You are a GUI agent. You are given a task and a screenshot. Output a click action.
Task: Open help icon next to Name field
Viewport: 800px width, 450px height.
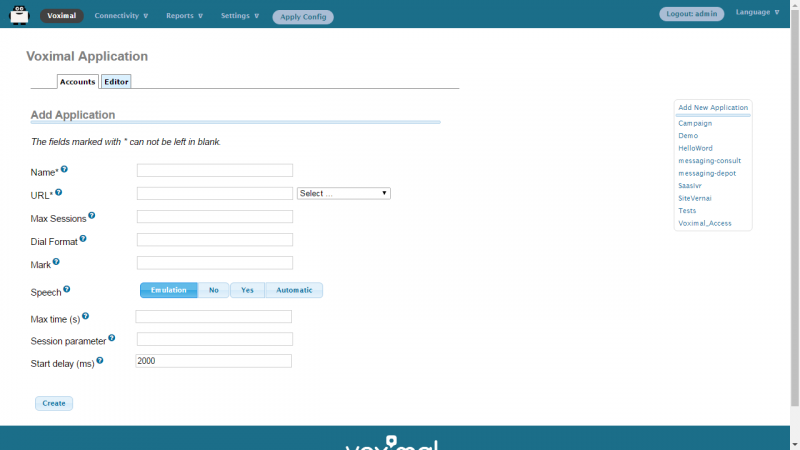pyautogui.click(x=64, y=169)
